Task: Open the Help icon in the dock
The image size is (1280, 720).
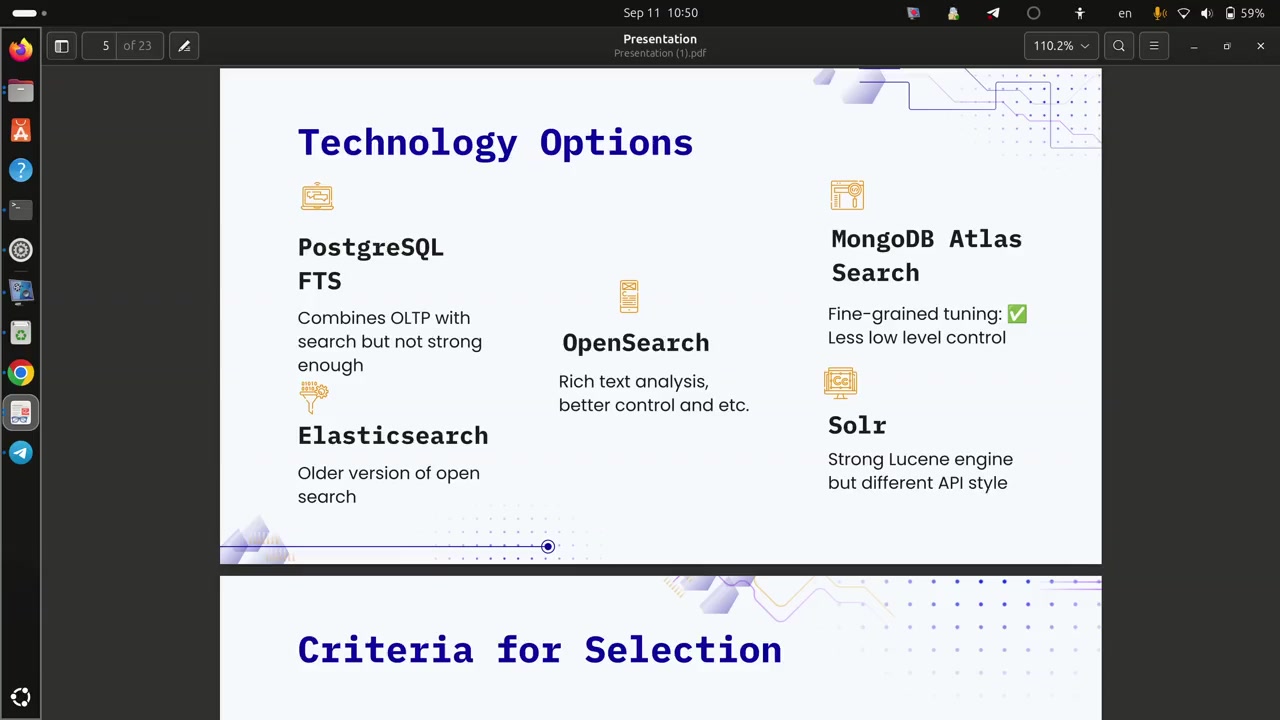Action: click(x=21, y=171)
